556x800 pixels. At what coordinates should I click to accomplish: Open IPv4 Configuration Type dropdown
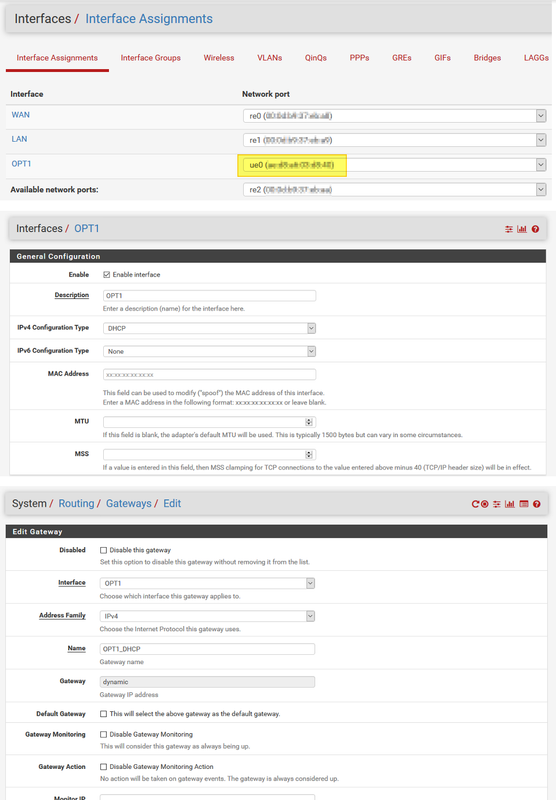pyautogui.click(x=209, y=328)
